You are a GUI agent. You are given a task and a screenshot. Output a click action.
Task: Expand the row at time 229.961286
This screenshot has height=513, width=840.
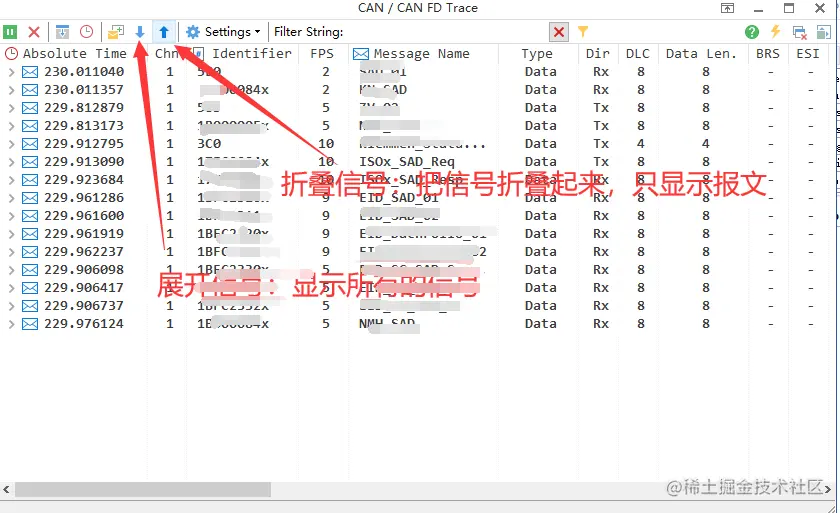click(x=11, y=198)
